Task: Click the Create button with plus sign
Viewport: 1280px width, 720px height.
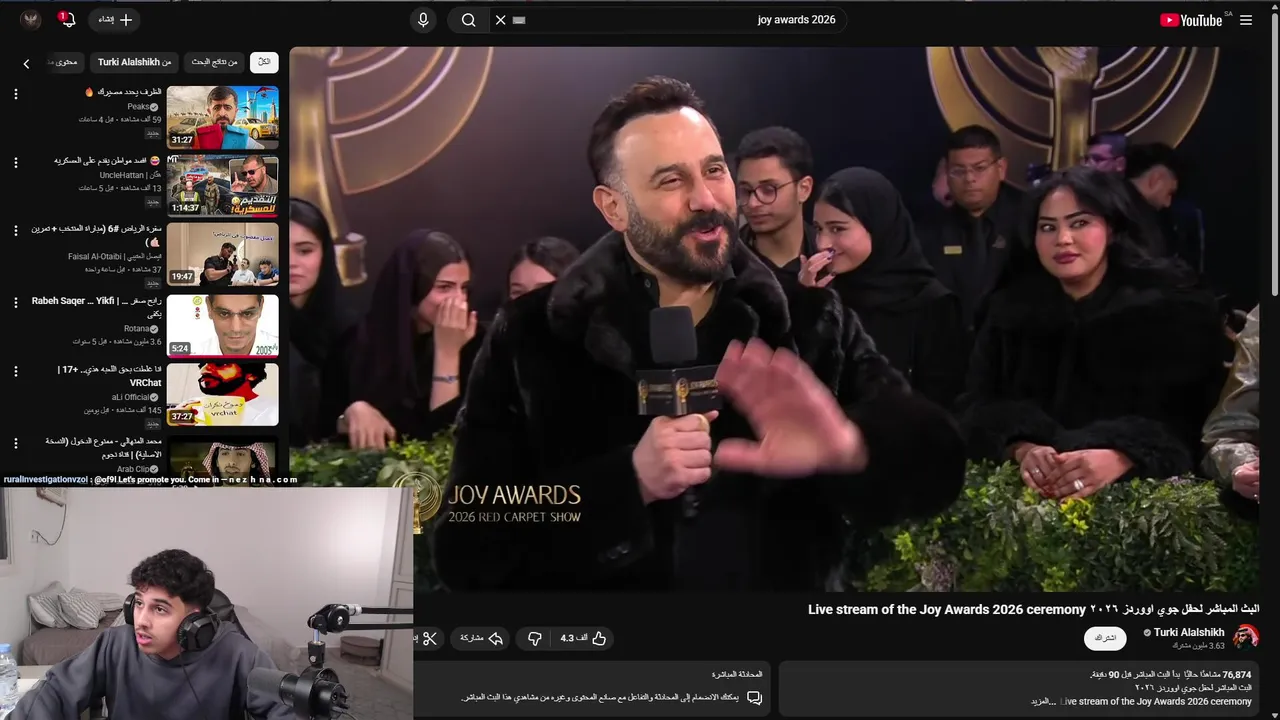Action: click(116, 20)
